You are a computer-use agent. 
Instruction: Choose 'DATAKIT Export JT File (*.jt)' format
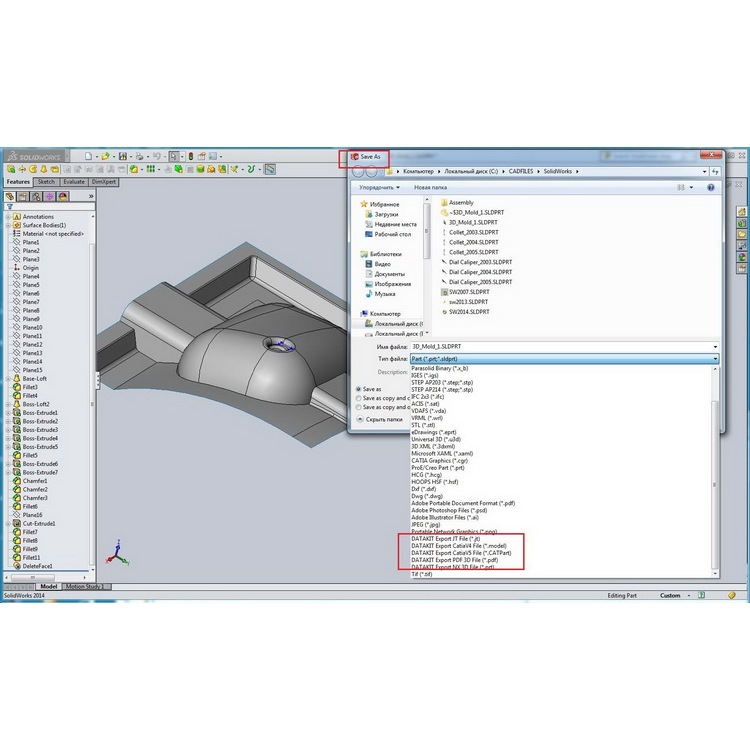tap(445, 539)
